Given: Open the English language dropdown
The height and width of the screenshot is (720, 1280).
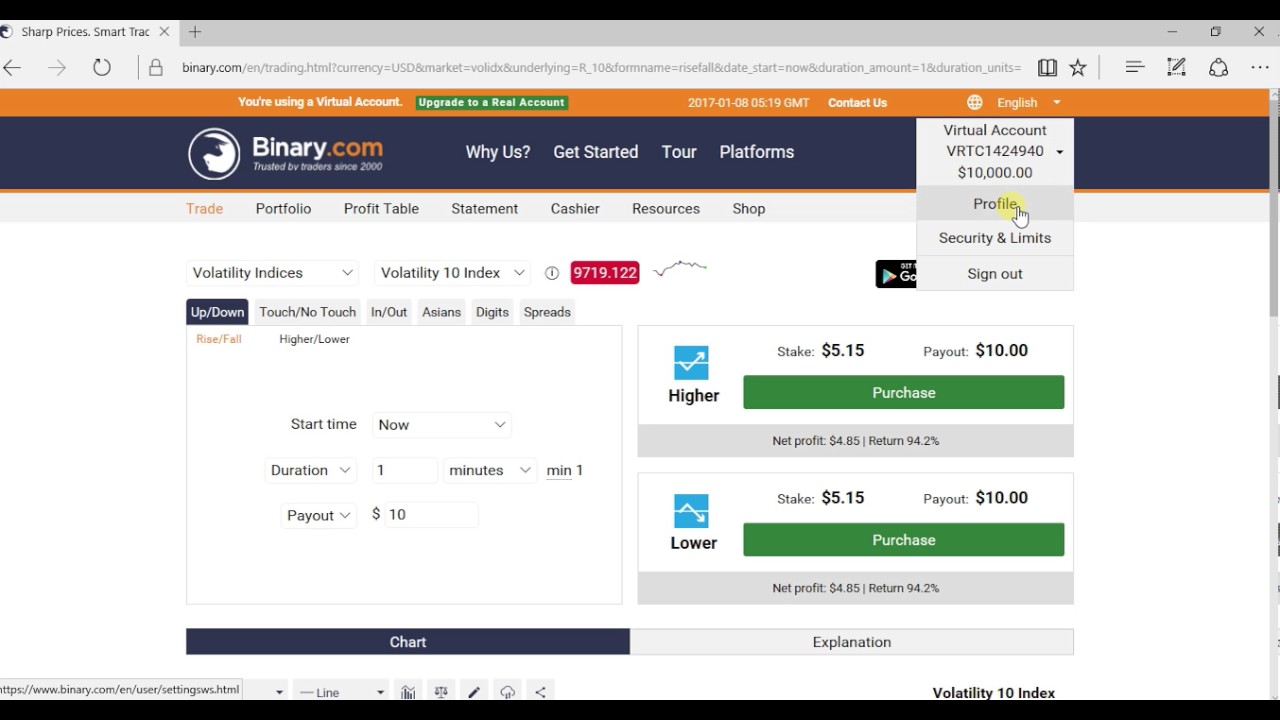Looking at the screenshot, I should [x=1028, y=102].
